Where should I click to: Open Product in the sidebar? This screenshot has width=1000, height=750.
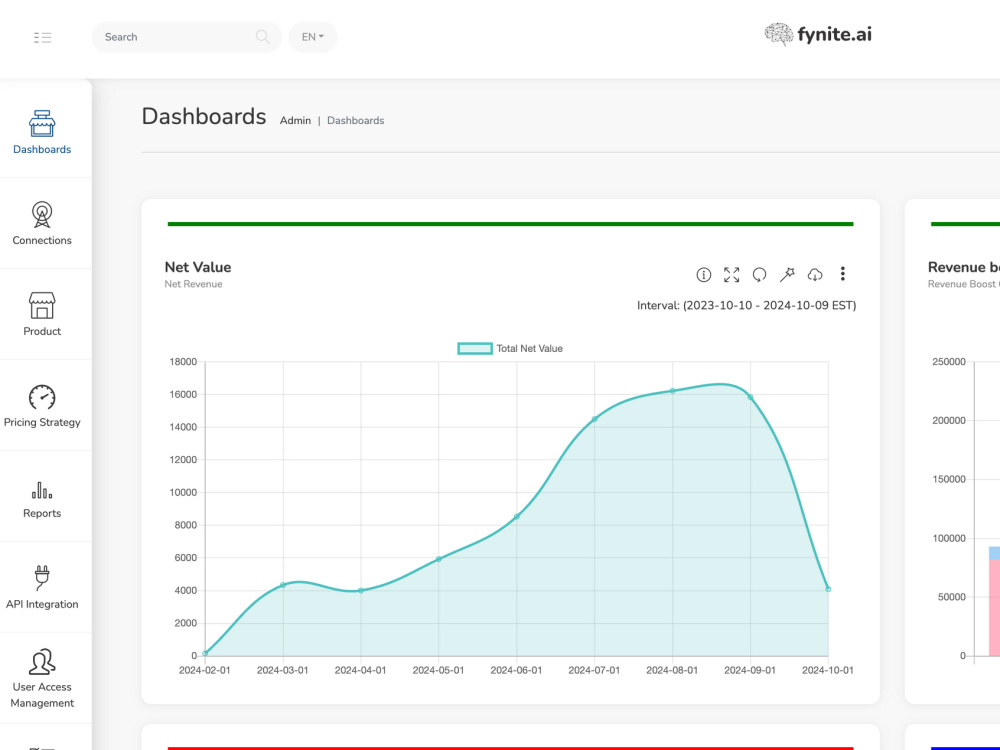[x=42, y=314]
